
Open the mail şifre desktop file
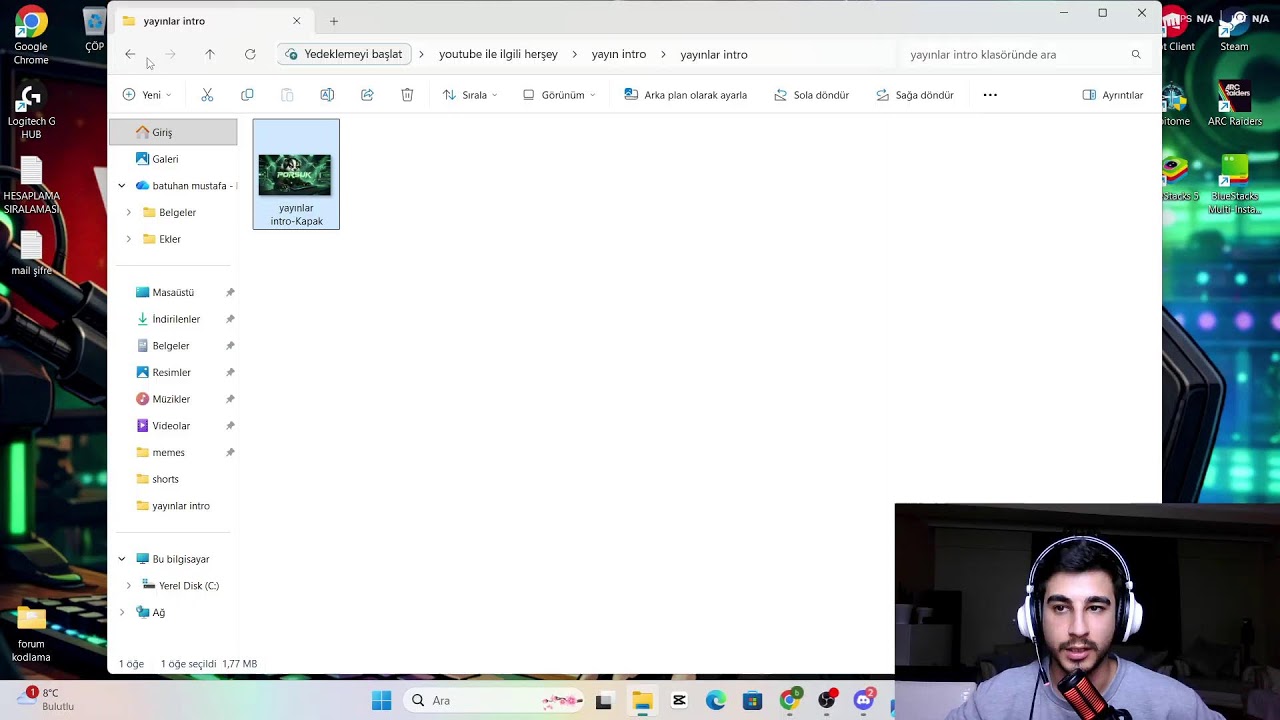tap(31, 254)
